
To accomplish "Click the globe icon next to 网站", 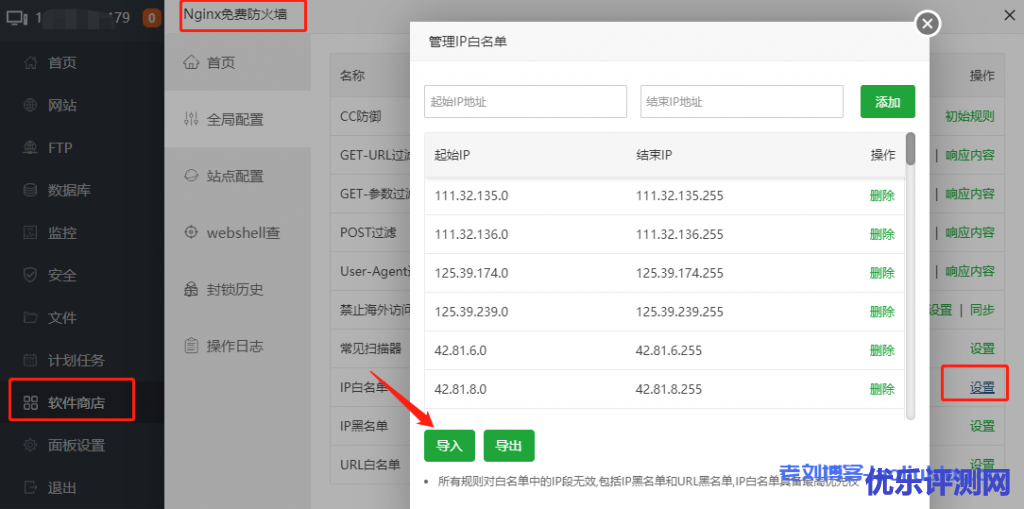I will click(x=30, y=105).
